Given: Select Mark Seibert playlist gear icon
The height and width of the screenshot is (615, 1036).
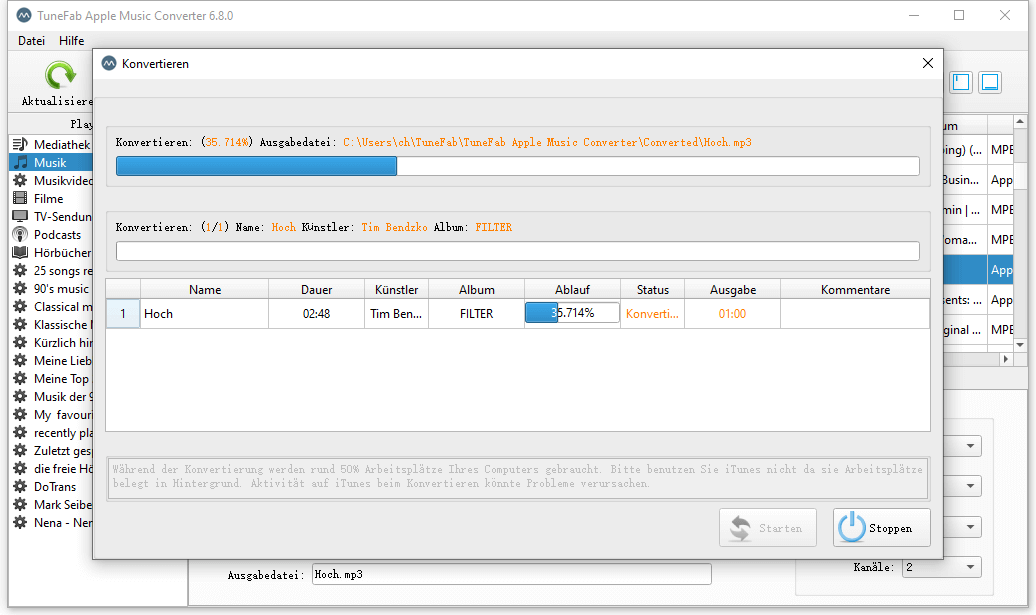Looking at the screenshot, I should pyautogui.click(x=20, y=505).
